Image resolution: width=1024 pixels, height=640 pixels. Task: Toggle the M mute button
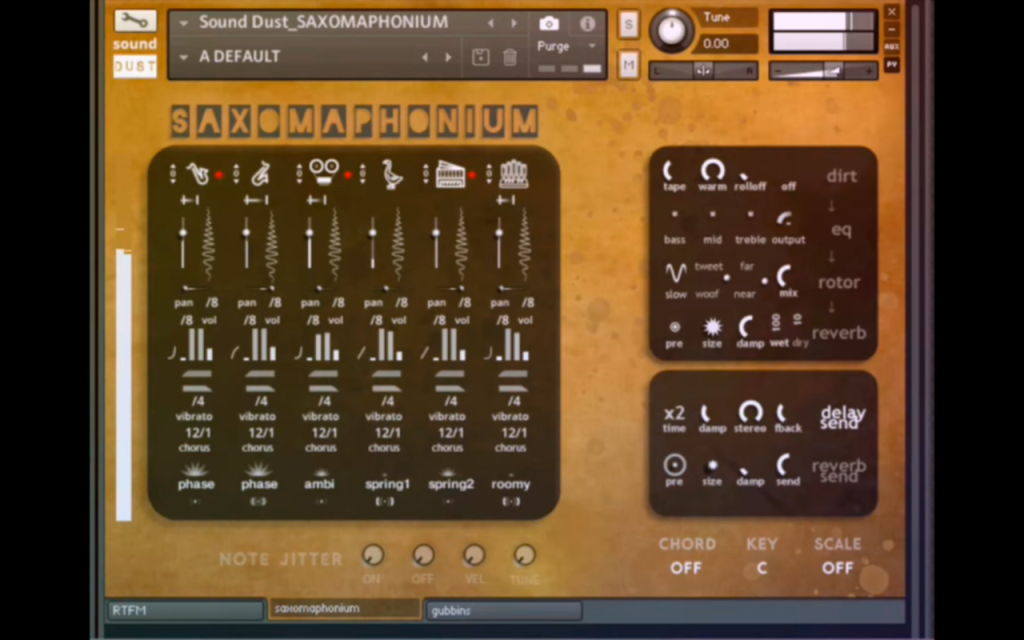(628, 65)
